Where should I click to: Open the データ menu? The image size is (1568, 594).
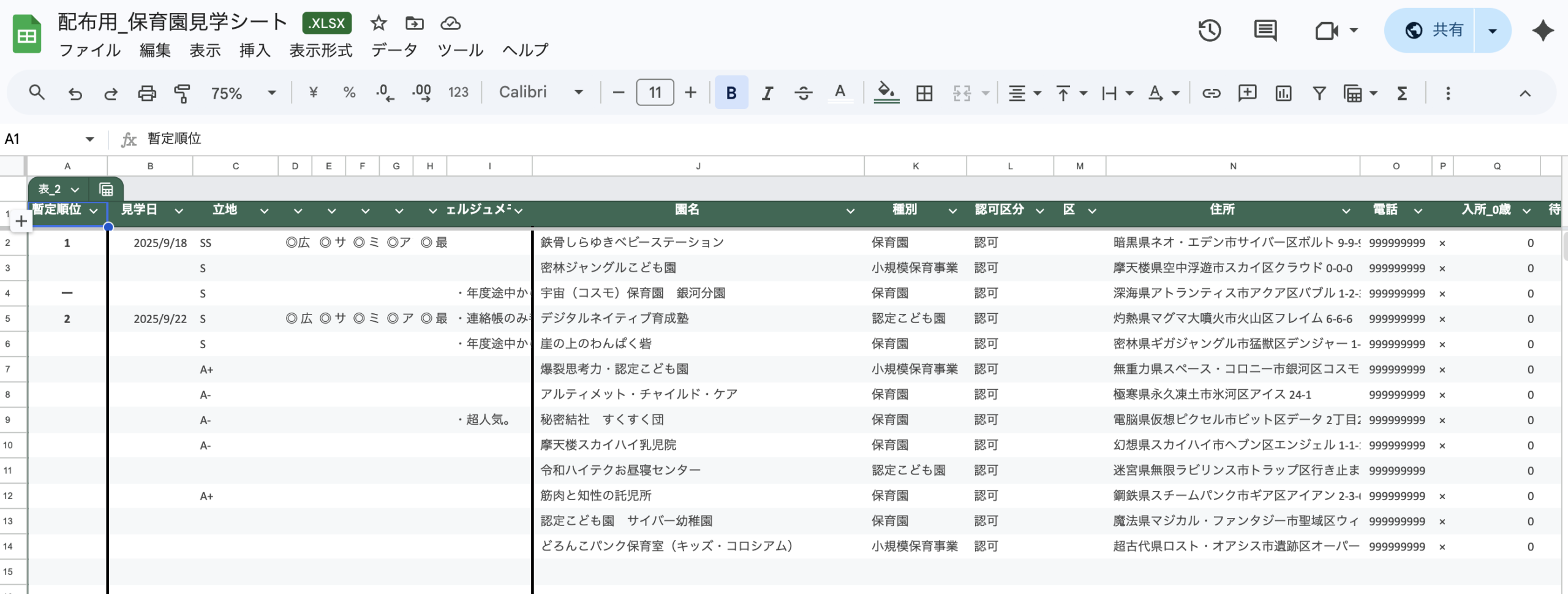click(394, 50)
